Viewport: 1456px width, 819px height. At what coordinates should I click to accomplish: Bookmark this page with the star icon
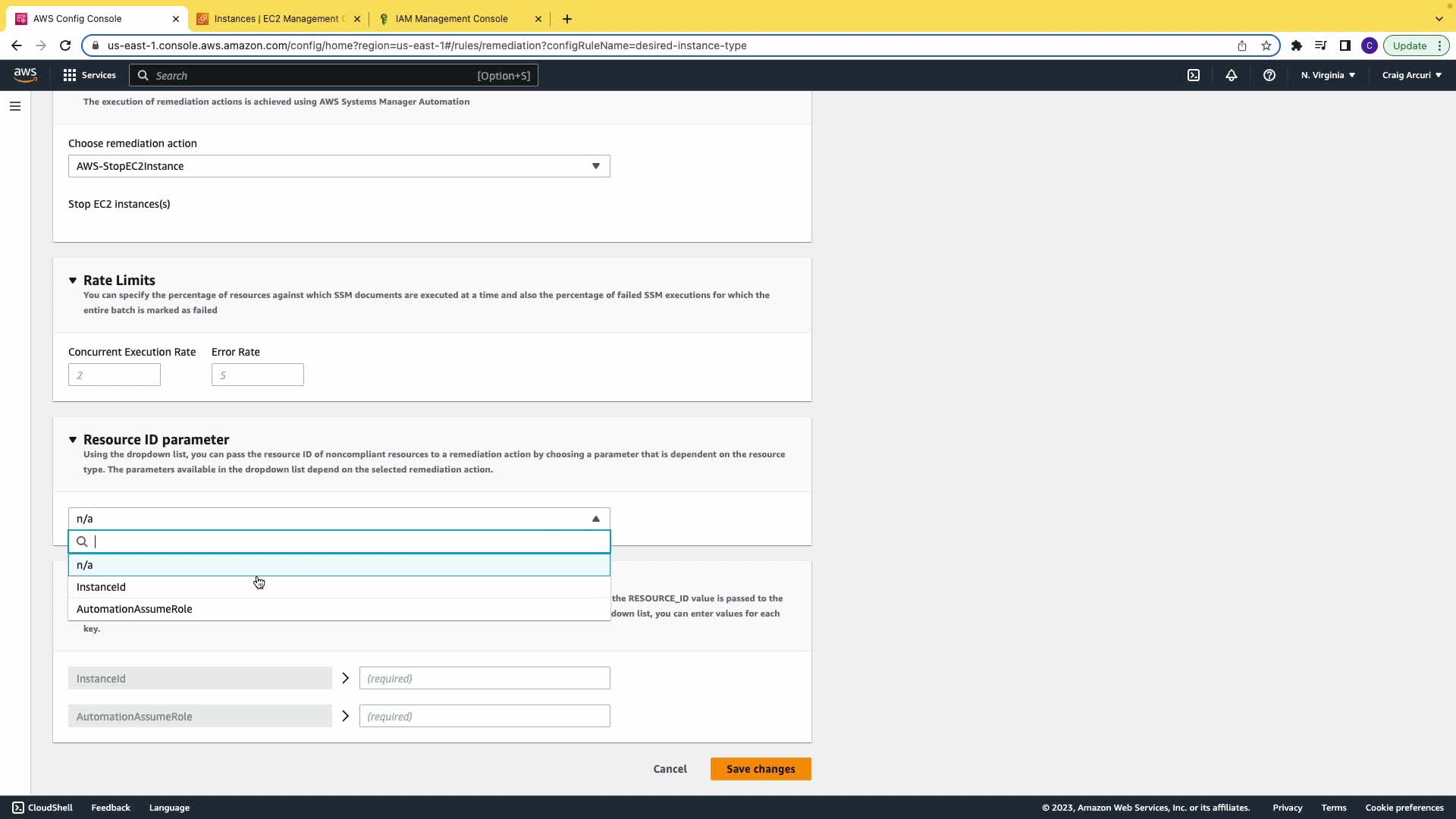1266,45
